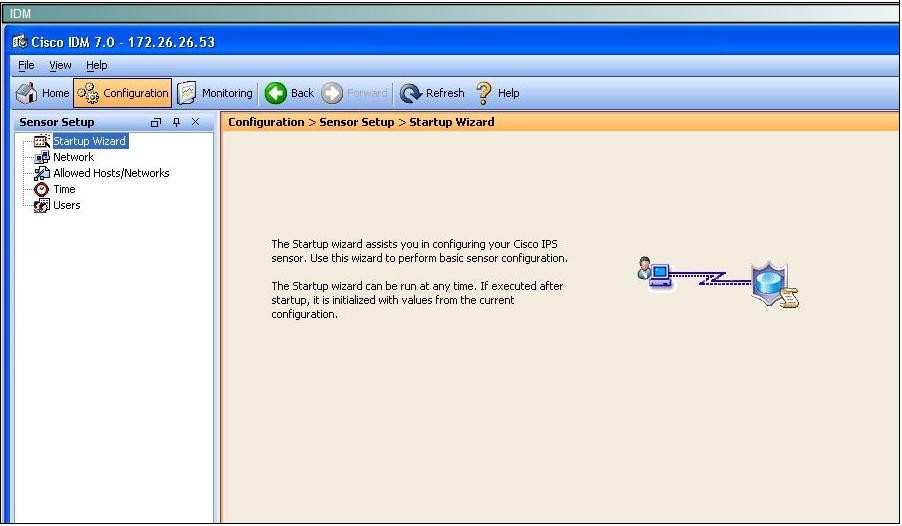Float the Sensor Setup panel
This screenshot has height=526, width=902.
pos(156,122)
